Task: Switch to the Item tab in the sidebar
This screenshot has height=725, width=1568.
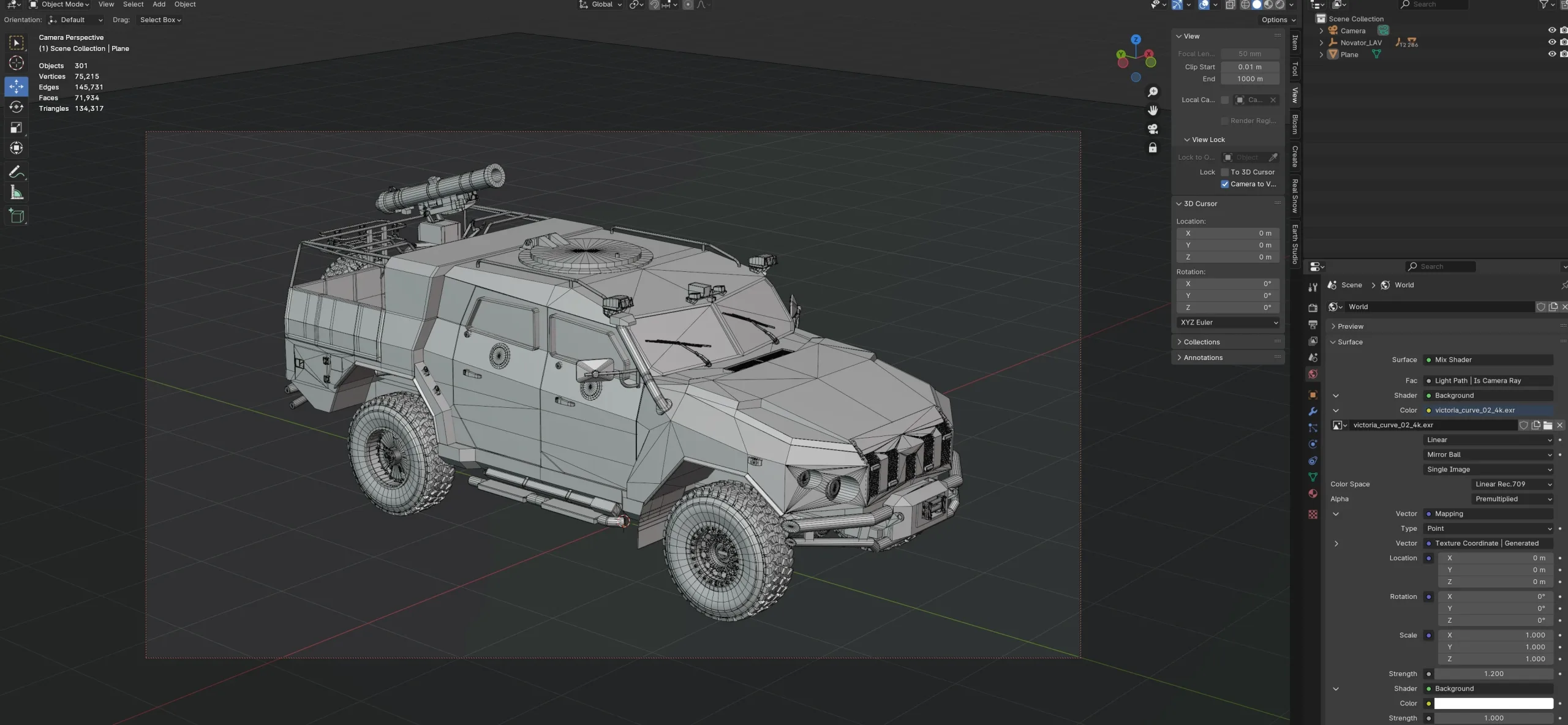Action: pyautogui.click(x=1294, y=43)
